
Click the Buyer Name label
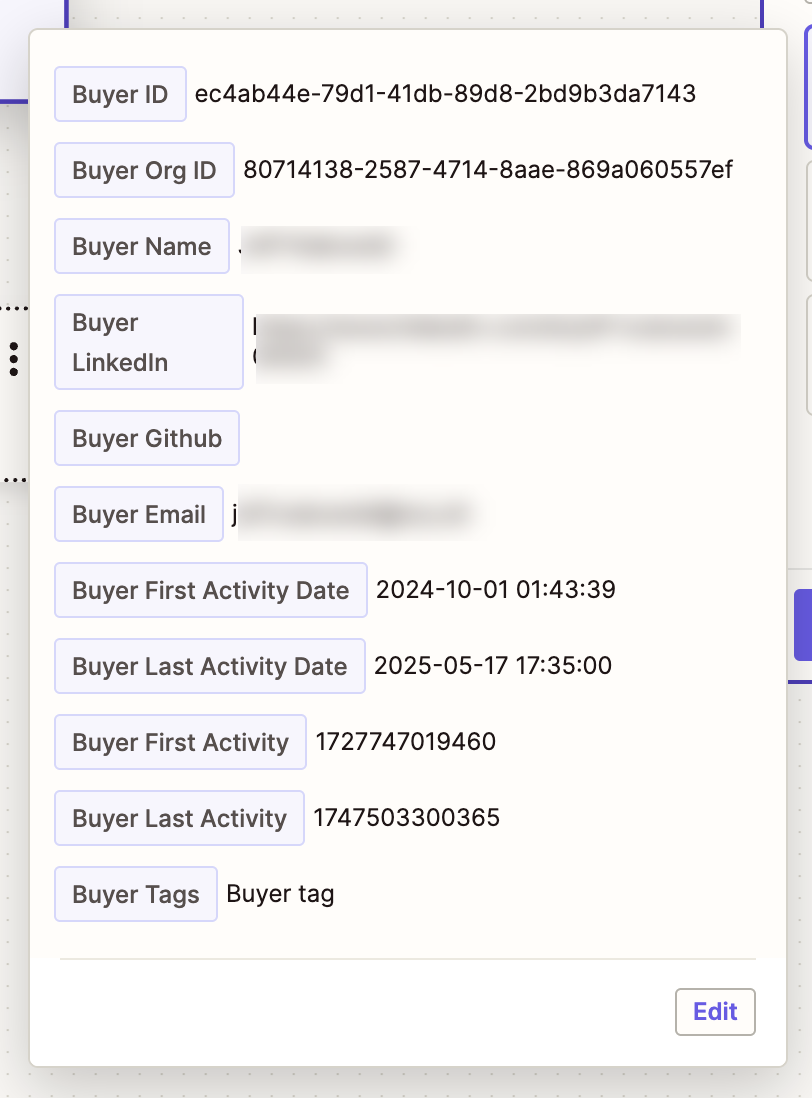[142, 247]
